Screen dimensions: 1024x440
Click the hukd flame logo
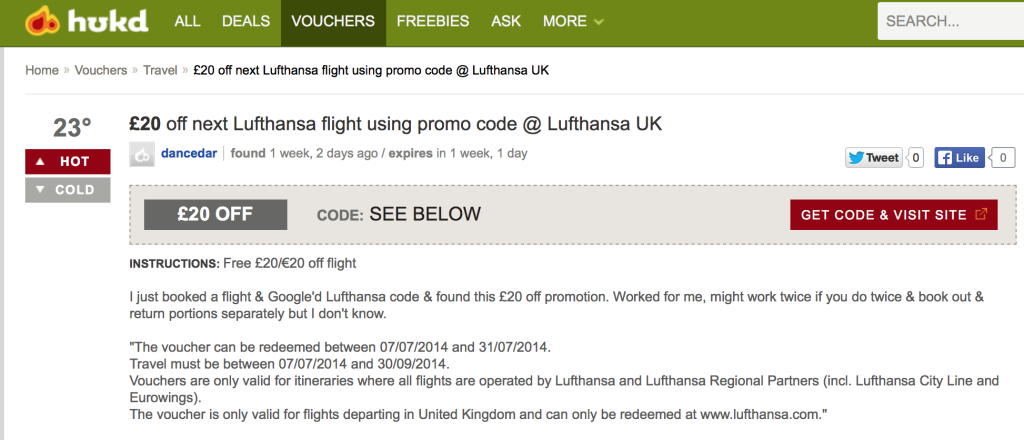coord(43,21)
